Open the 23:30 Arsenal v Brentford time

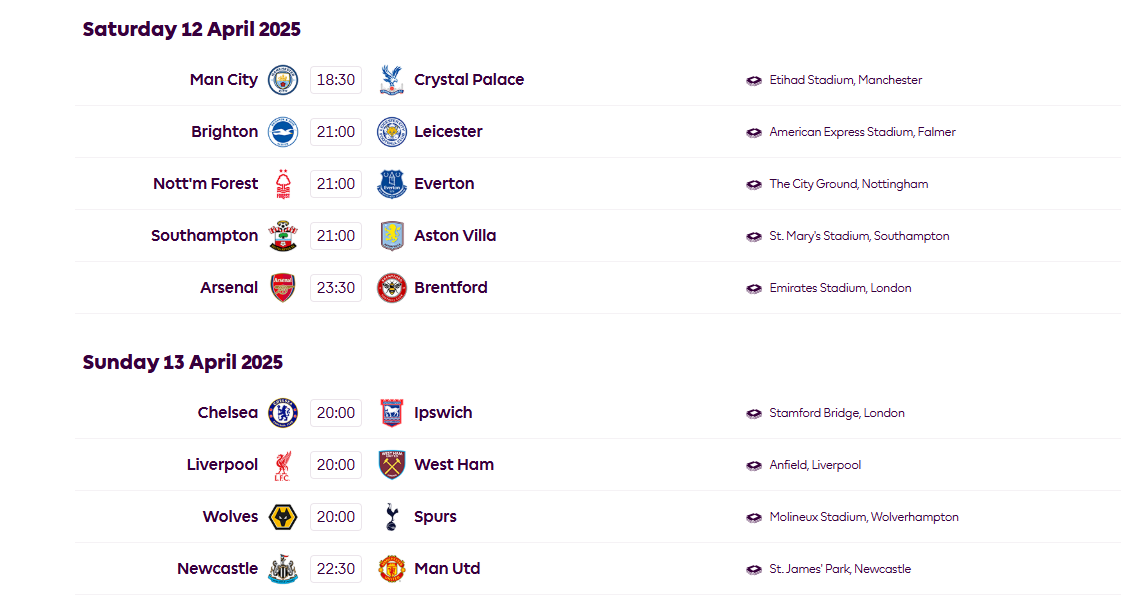coord(336,288)
